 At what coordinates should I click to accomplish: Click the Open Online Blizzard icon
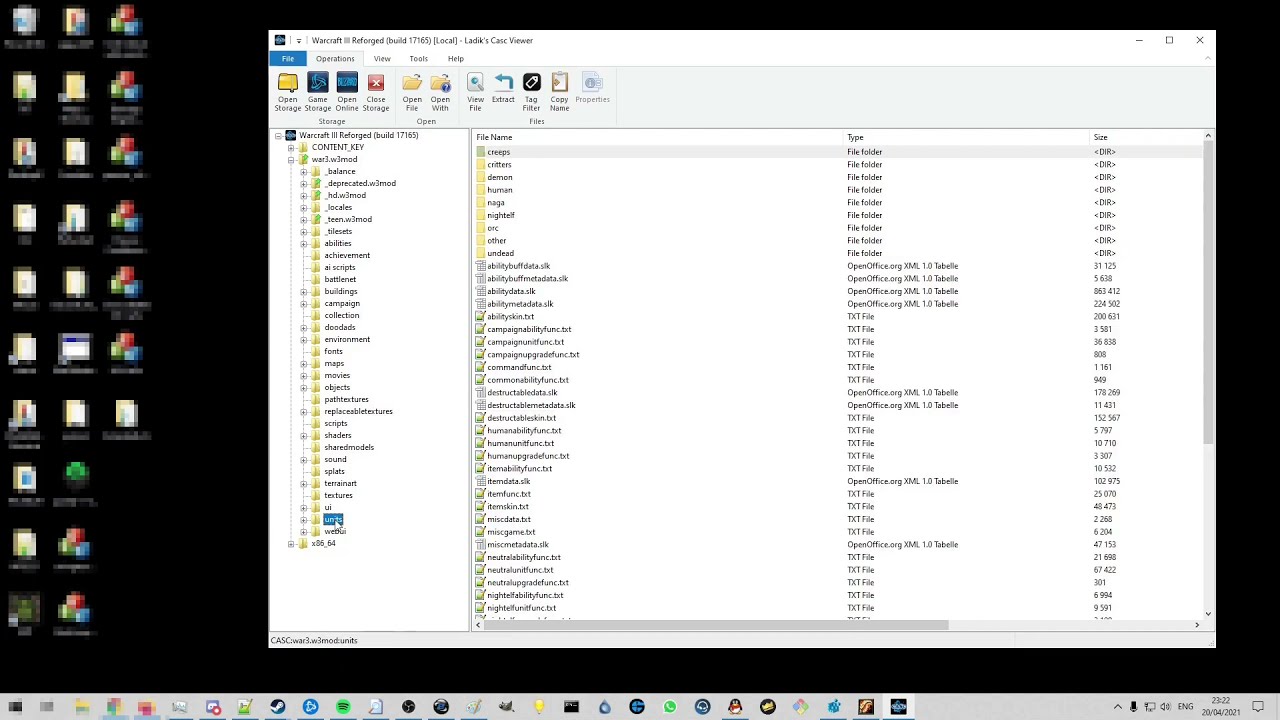click(346, 91)
